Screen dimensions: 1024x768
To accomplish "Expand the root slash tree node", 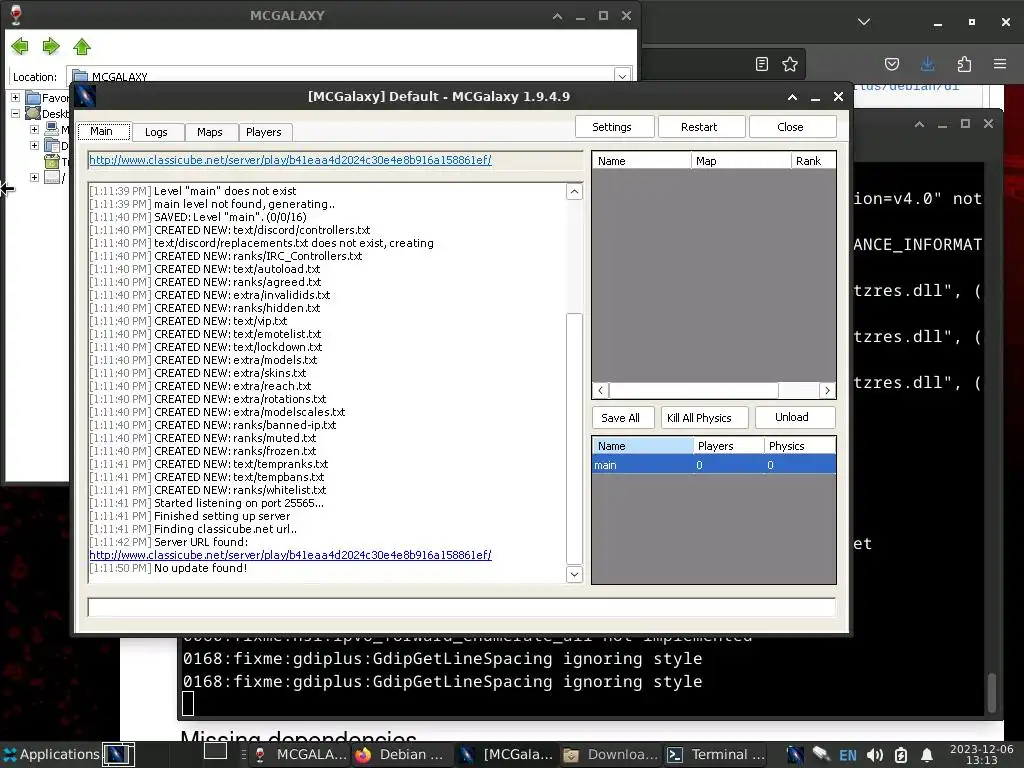I will (34, 177).
